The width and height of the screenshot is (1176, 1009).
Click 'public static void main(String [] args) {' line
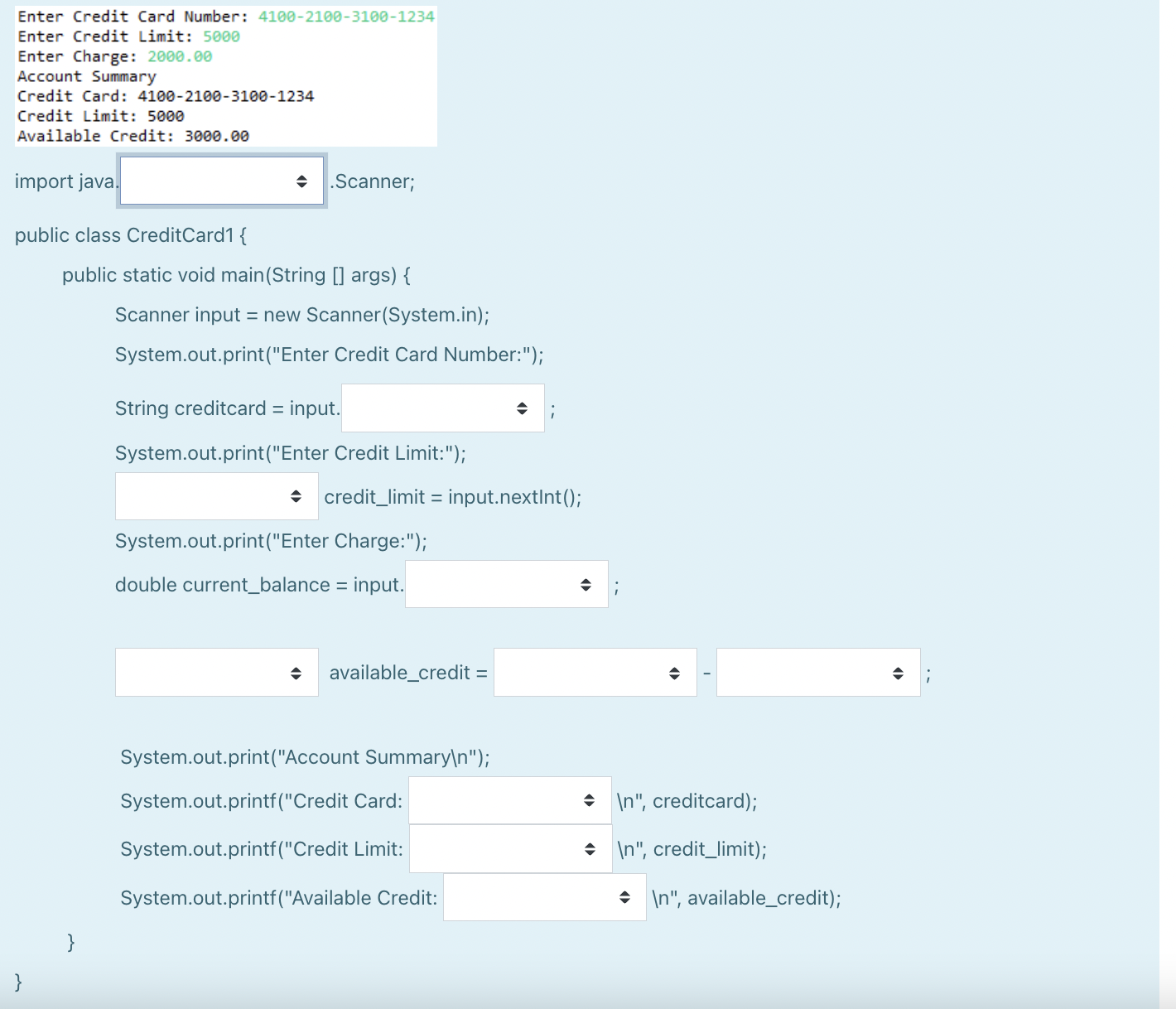tap(236, 275)
